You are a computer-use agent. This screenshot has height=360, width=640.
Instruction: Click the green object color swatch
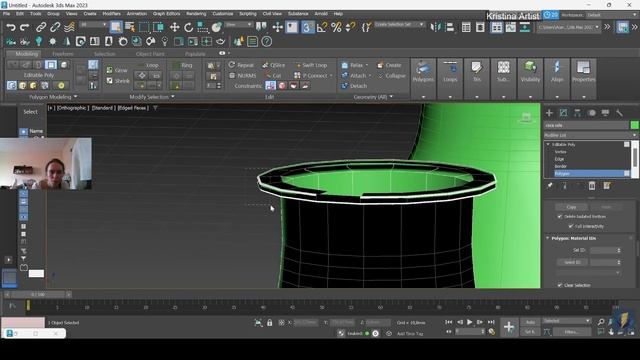[x=634, y=125]
